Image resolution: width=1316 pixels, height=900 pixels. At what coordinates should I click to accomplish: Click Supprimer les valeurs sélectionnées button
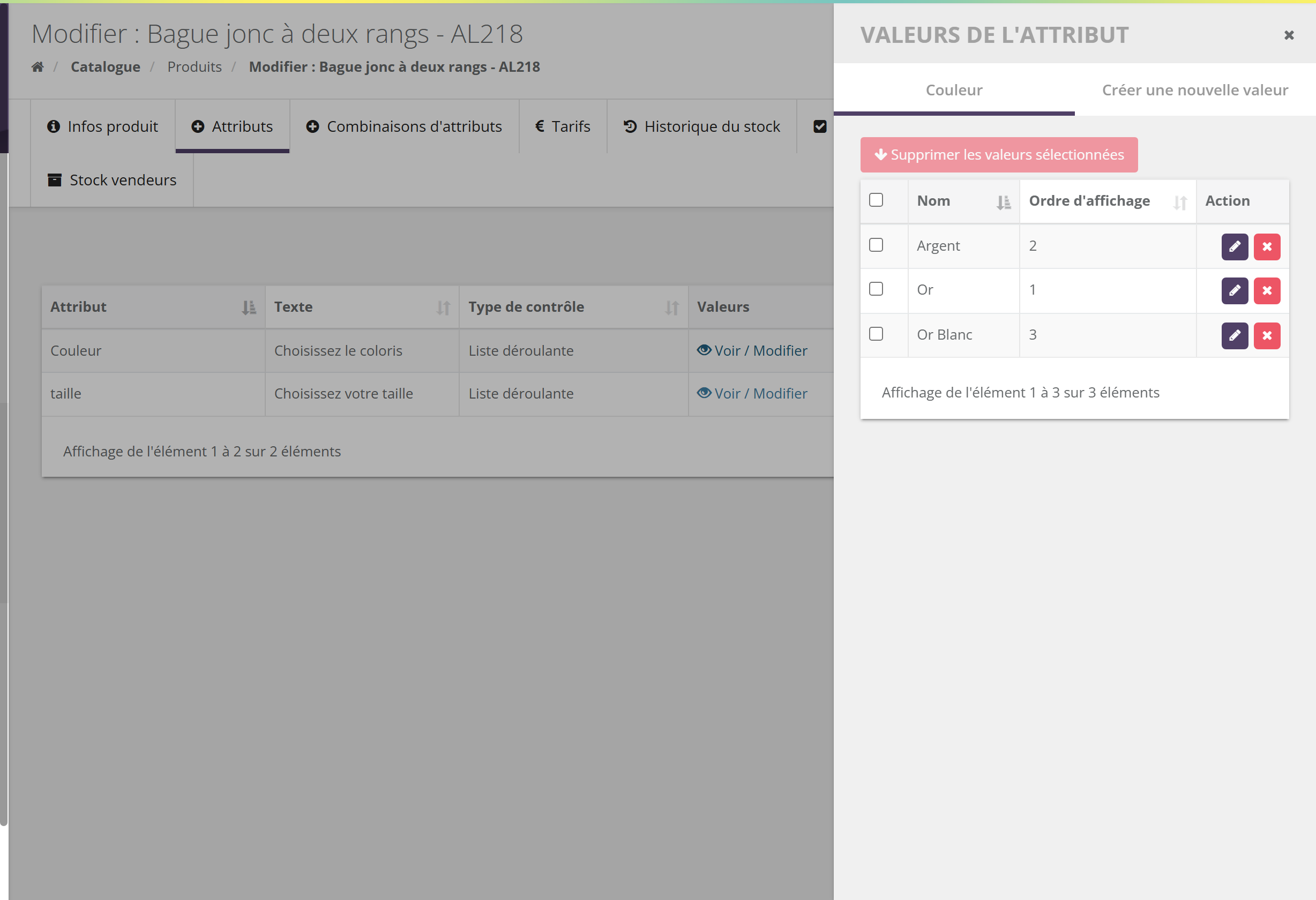pyautogui.click(x=999, y=154)
